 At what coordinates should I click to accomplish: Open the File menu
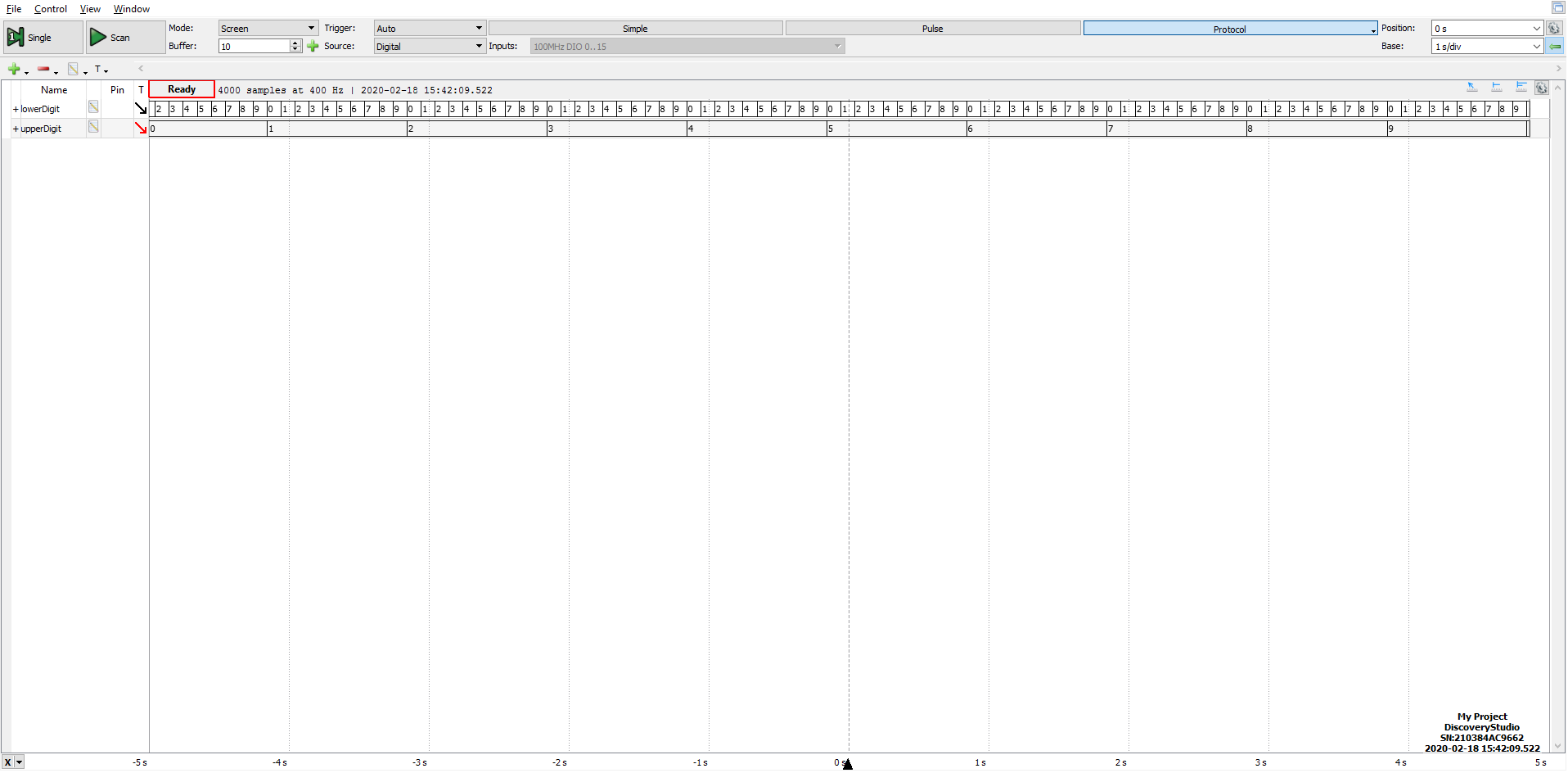(x=14, y=9)
